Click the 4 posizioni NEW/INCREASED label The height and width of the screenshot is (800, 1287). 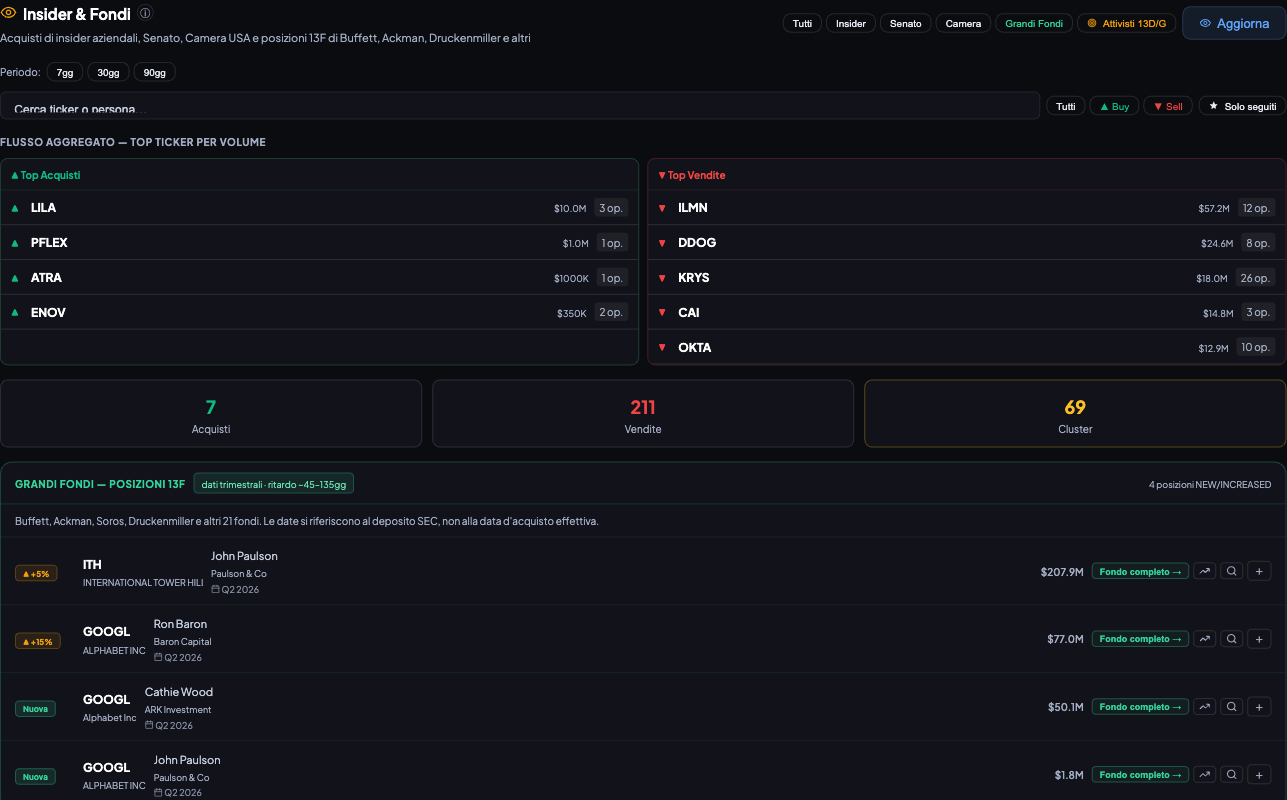coord(1210,484)
